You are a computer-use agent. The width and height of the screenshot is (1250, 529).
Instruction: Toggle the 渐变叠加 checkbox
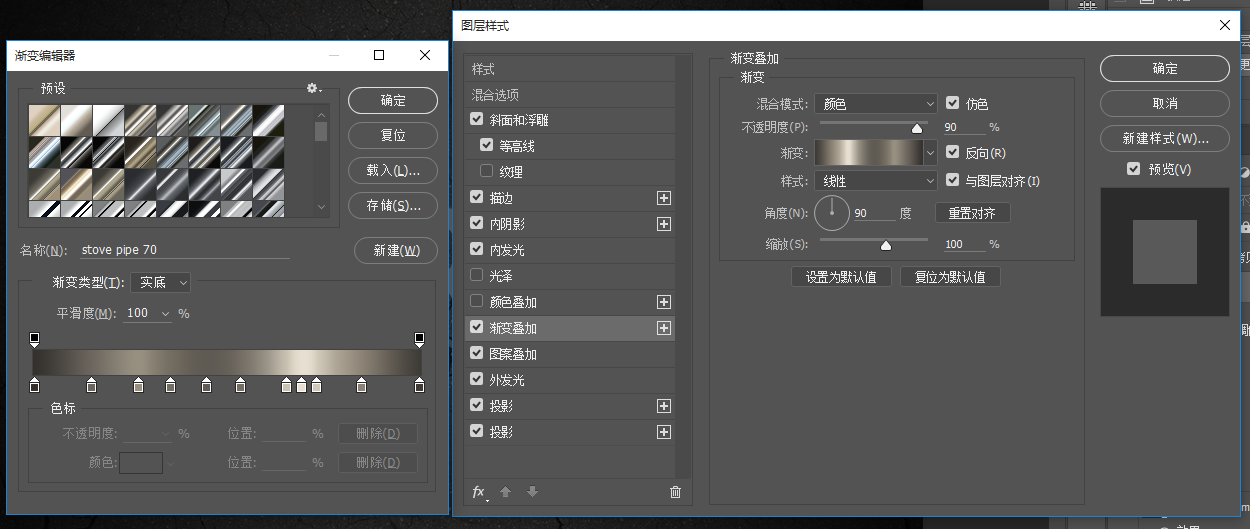point(477,328)
